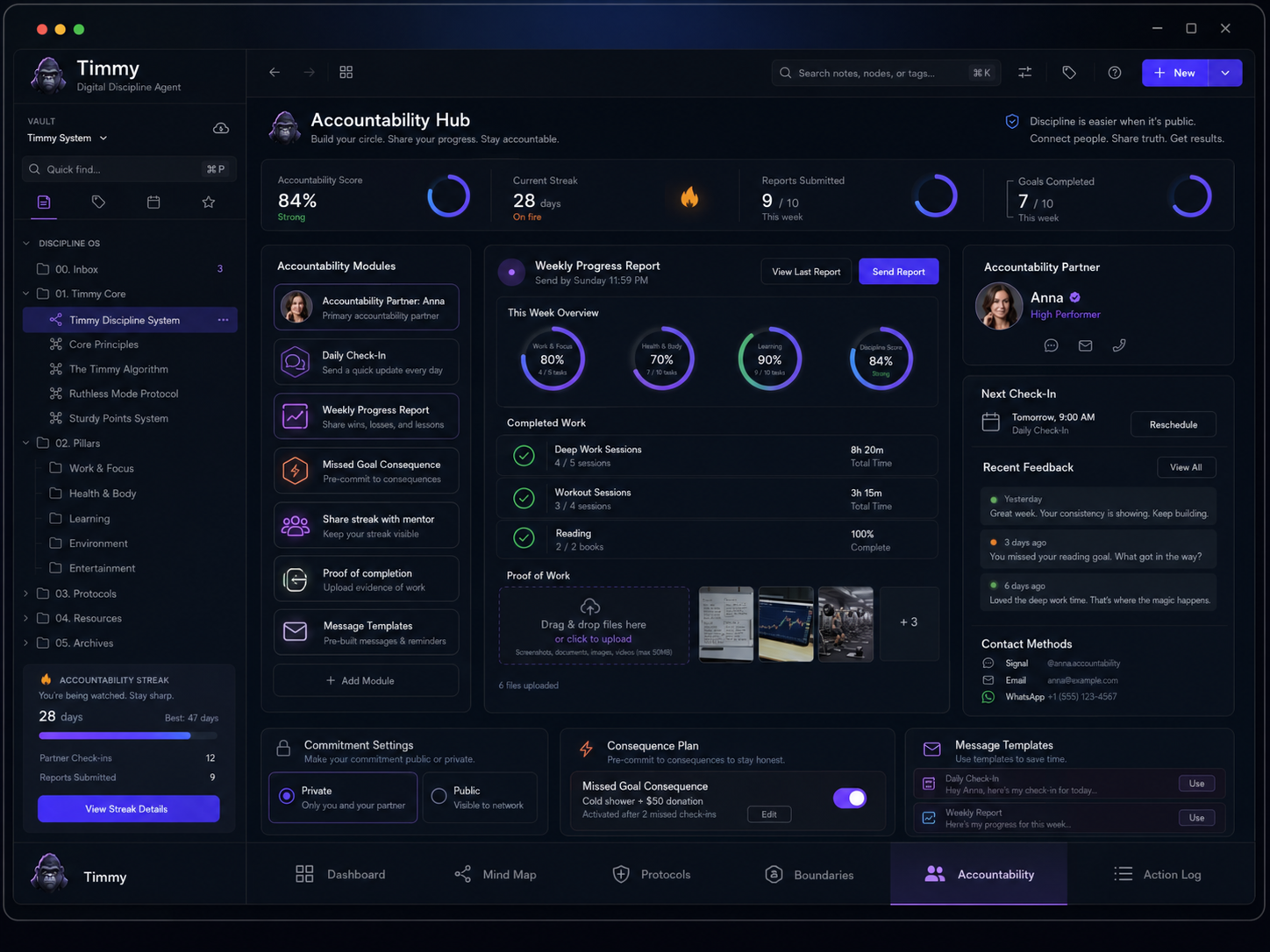The image size is (1270, 952).
Task: Select the favorites star sidebar icon
Action: [x=208, y=202]
